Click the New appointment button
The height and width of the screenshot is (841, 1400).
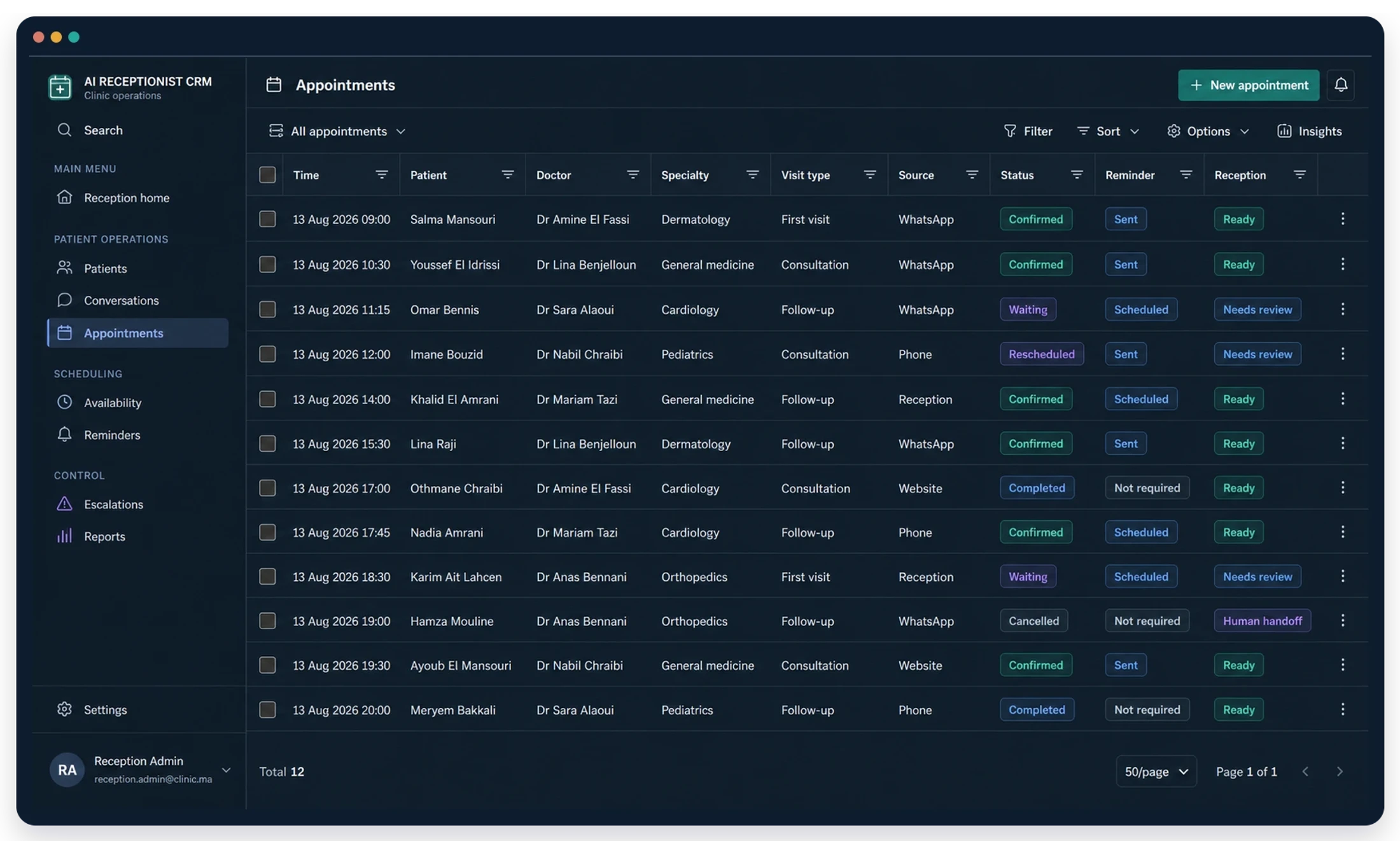[x=1249, y=85]
